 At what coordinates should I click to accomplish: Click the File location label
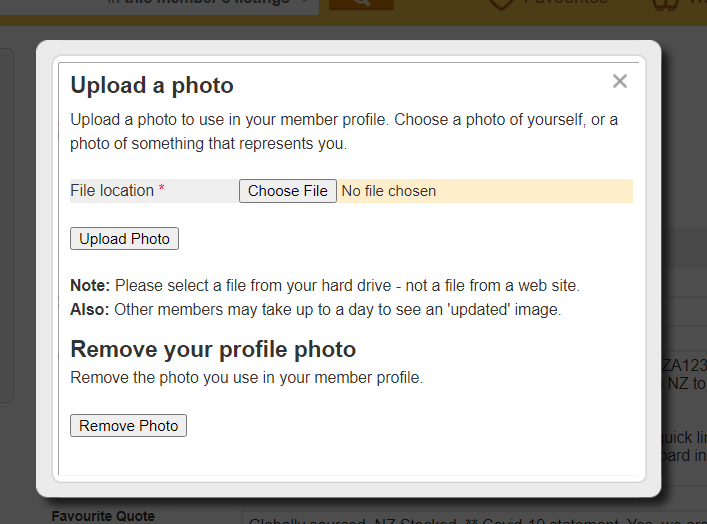click(112, 191)
